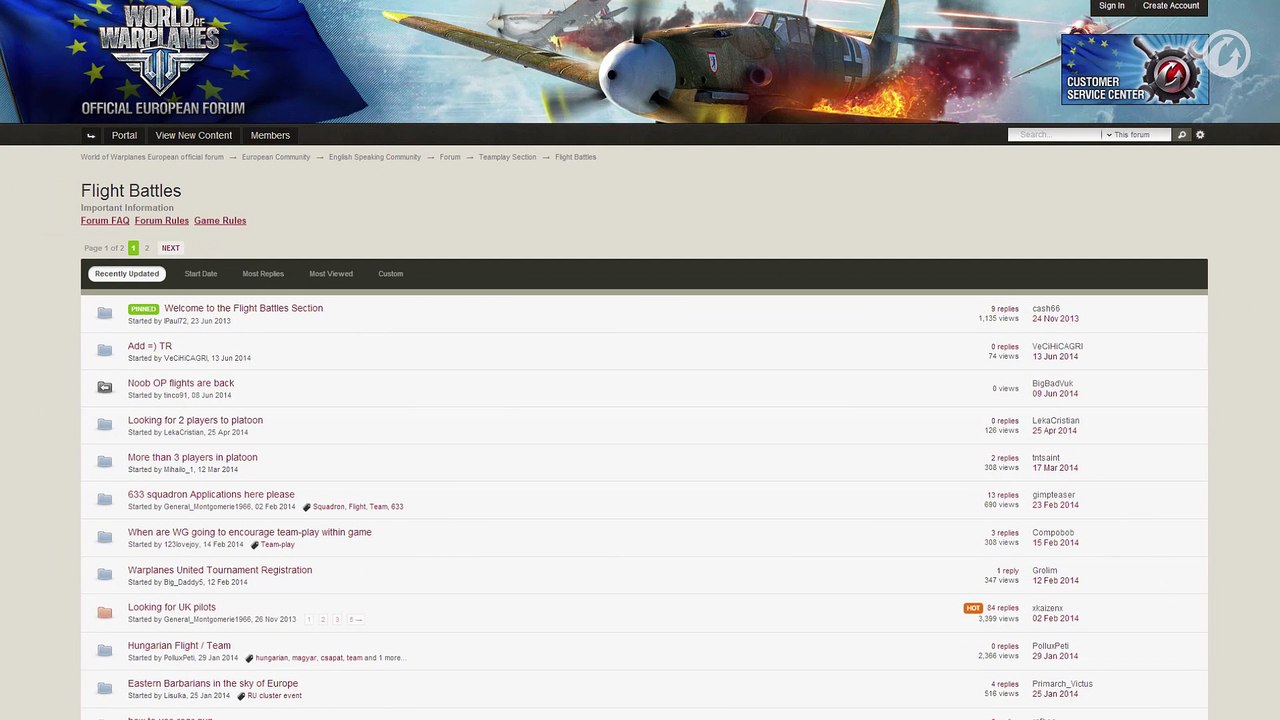Open last poster Primarch_Victus profile
Screen dimensions: 1280x720
pos(1062,684)
